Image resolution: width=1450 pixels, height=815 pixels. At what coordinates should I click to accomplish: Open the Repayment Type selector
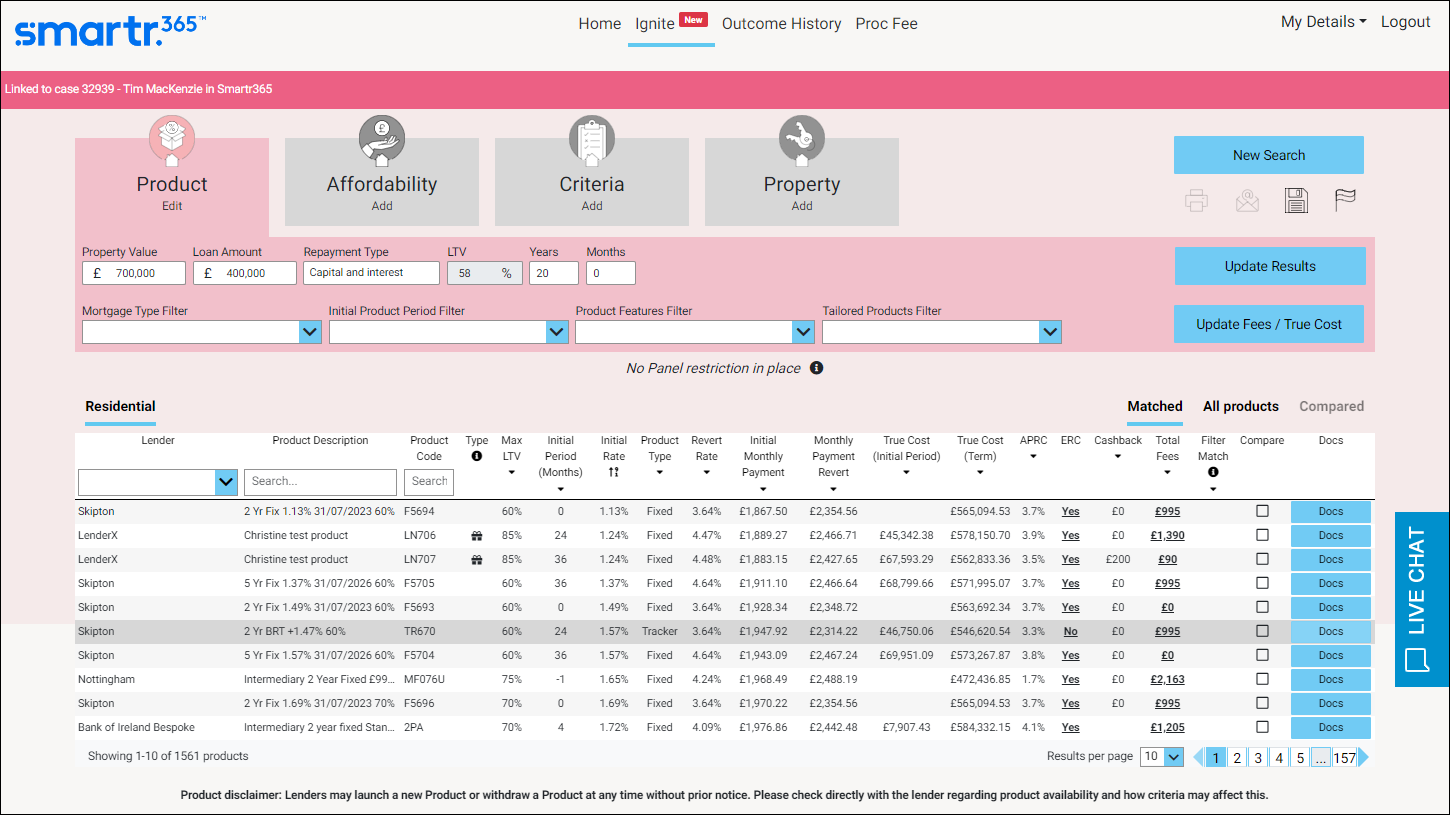pos(371,273)
